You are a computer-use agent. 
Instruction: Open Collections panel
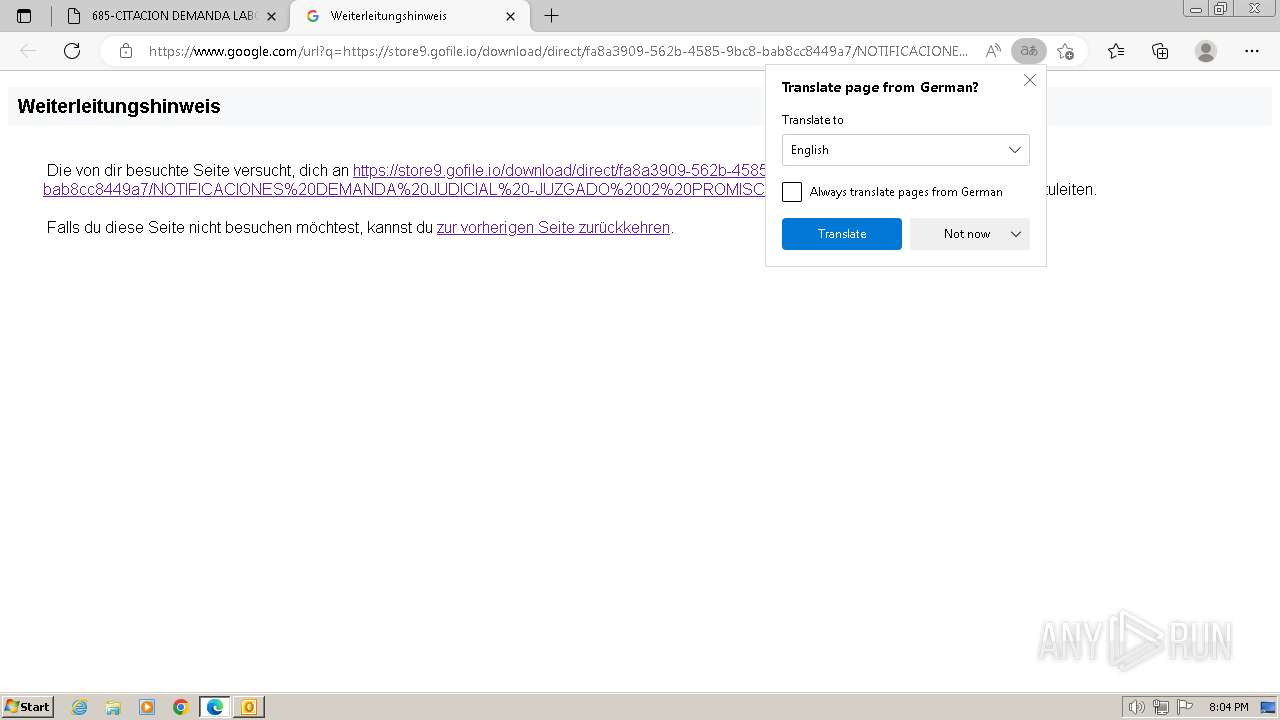point(1160,51)
